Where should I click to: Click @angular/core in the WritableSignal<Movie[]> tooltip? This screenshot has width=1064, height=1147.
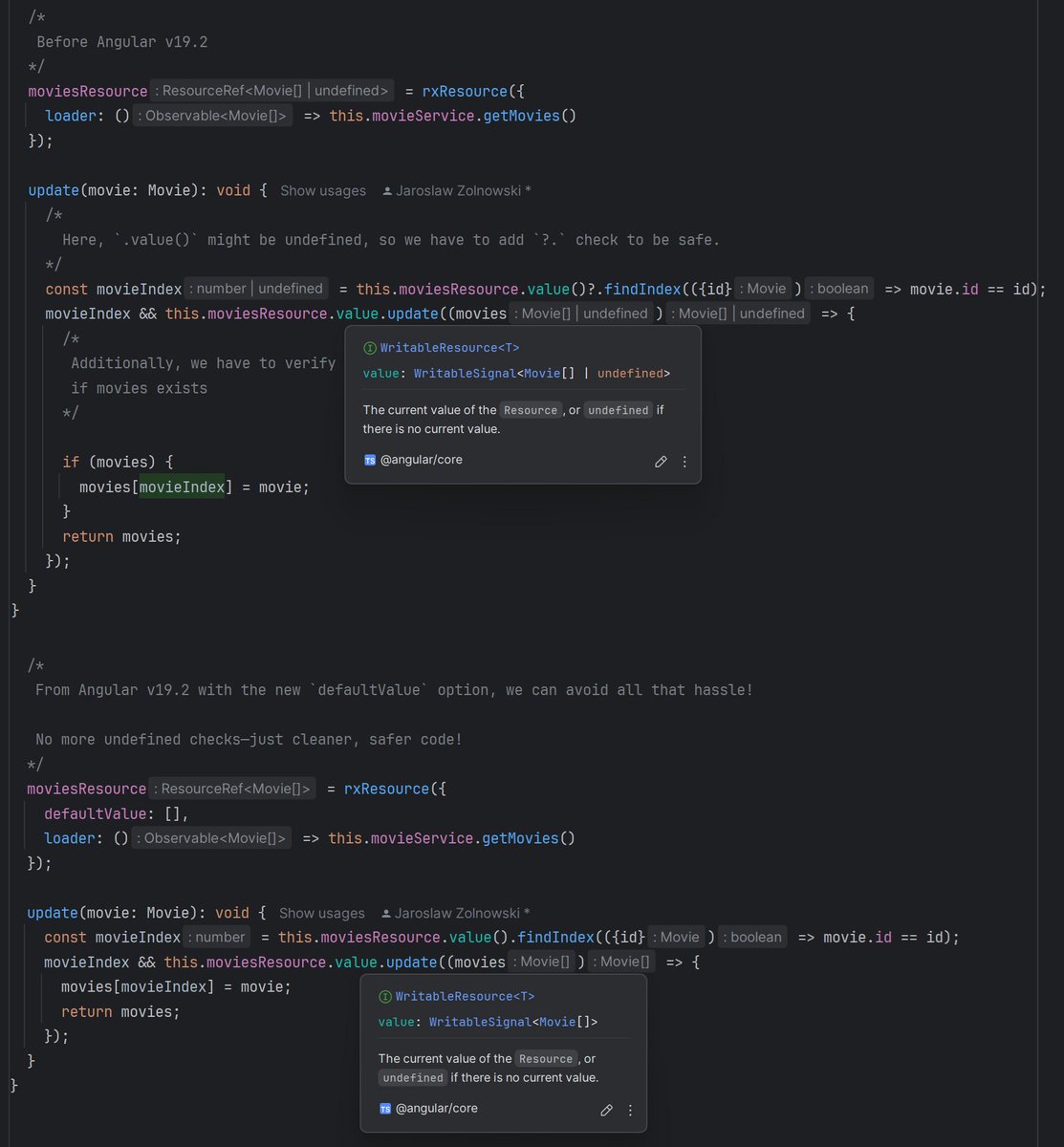[x=436, y=1109]
